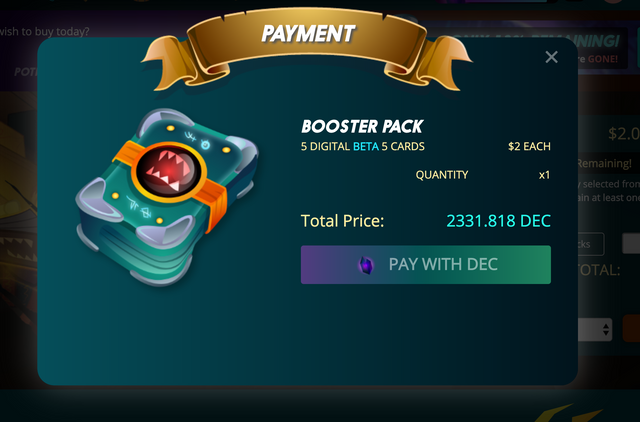Click the $2 EACH price label

[x=529, y=147]
